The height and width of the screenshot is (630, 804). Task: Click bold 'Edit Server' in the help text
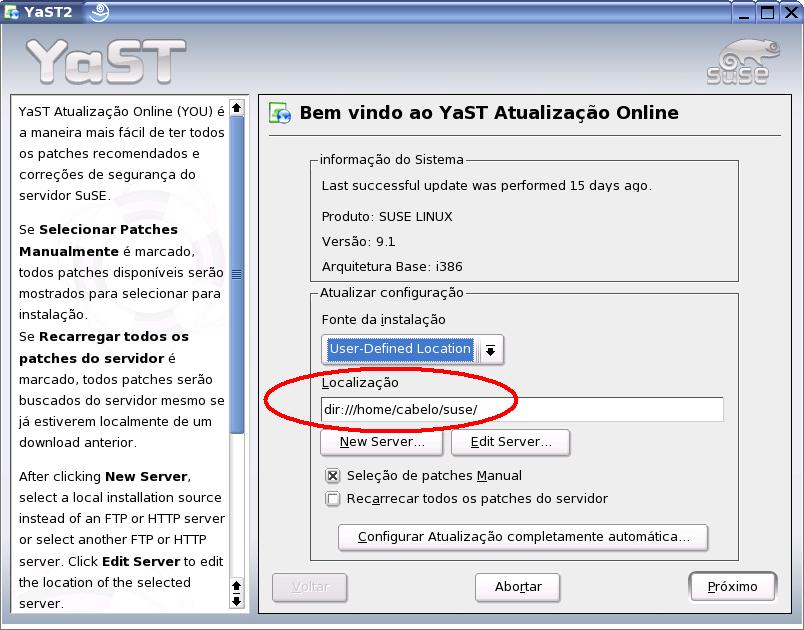[x=141, y=561]
